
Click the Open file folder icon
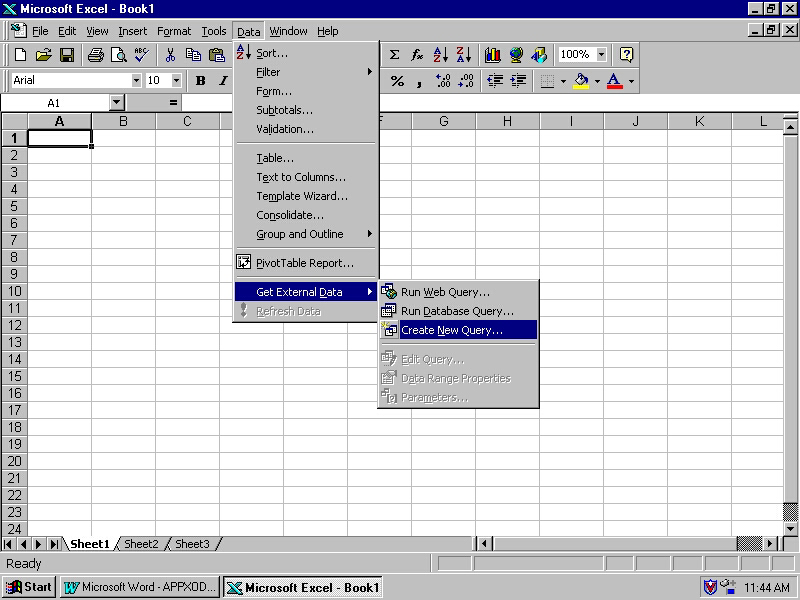[x=43, y=55]
